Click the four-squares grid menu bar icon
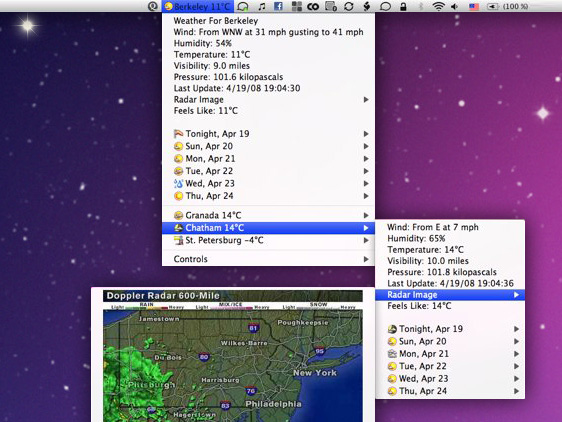 point(296,6)
